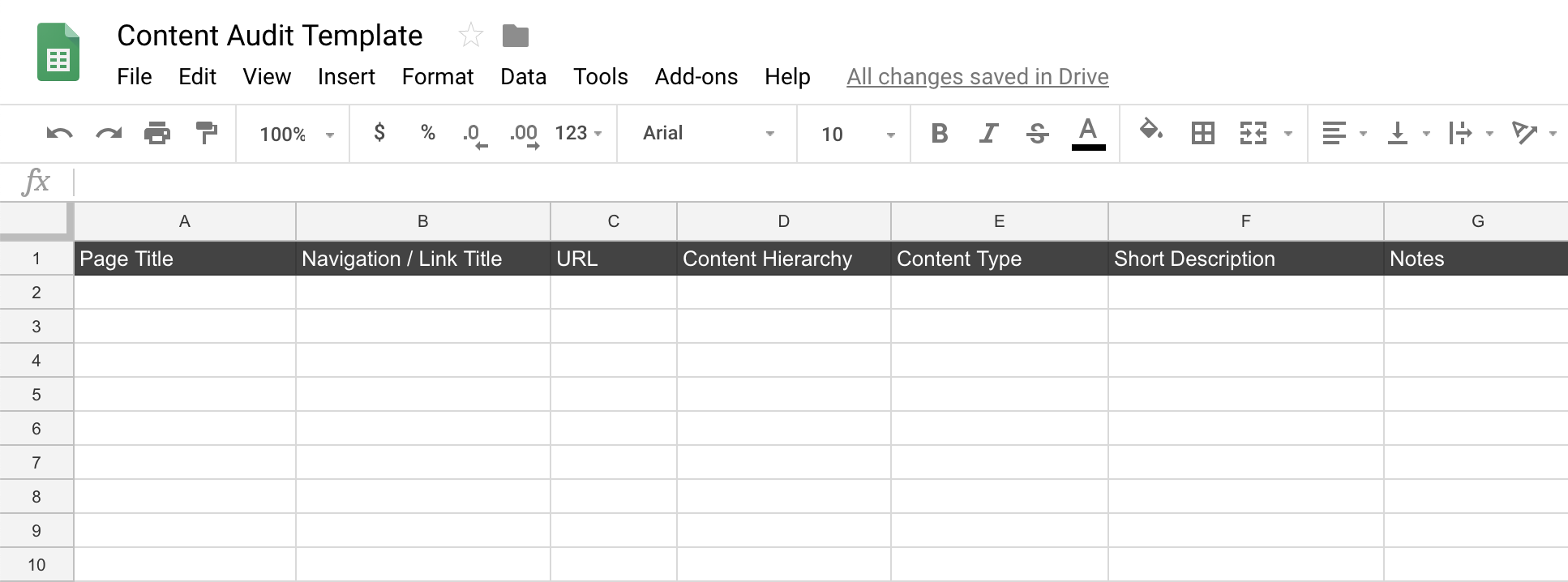Click the Redo arrow icon
The width and height of the screenshot is (1568, 582).
(x=109, y=134)
